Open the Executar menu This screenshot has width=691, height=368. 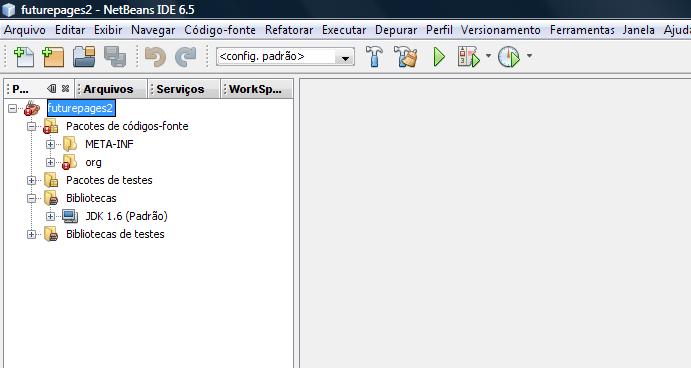(344, 30)
